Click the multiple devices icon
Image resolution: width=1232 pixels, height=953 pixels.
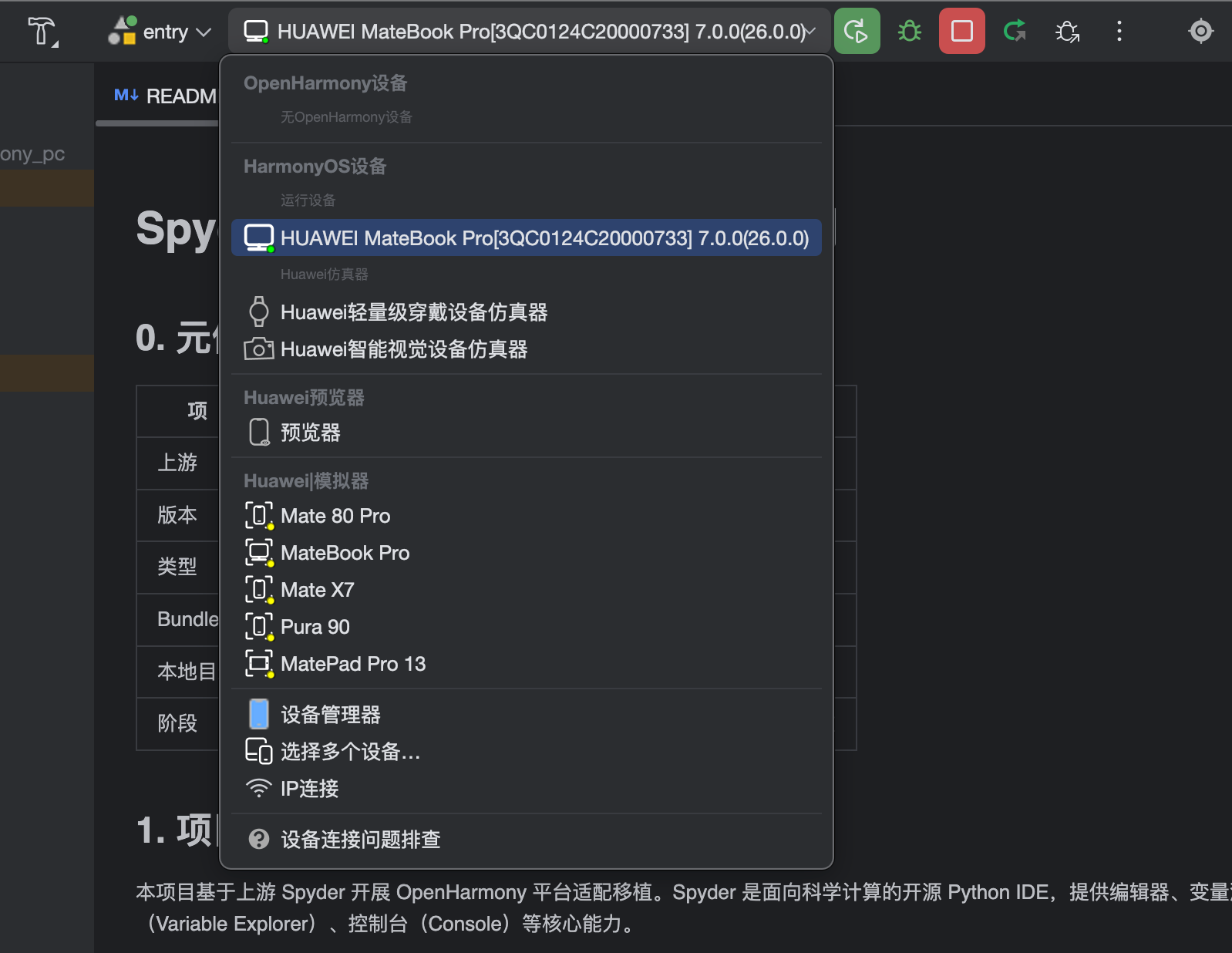(259, 751)
